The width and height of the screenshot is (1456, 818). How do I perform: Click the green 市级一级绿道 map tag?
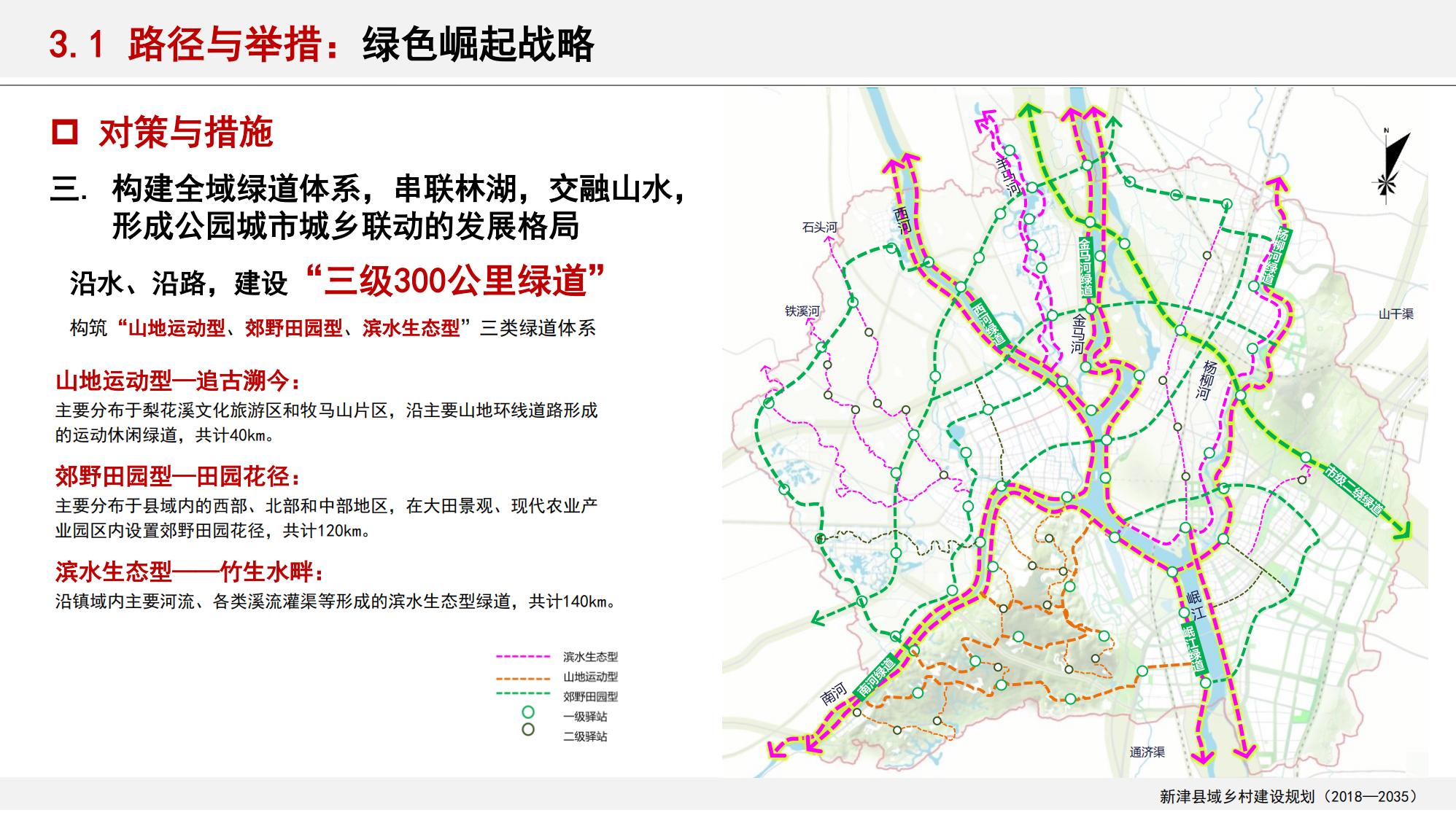coord(1355,491)
